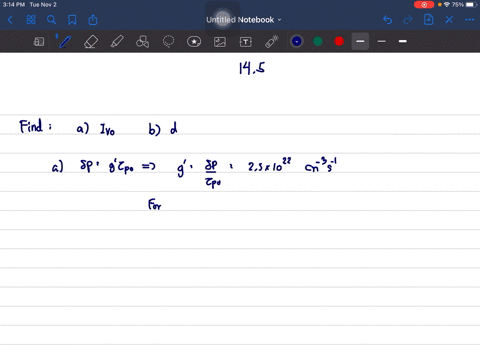Select the Highlighter tool
This screenshot has width=480, height=360.
coord(117,42)
